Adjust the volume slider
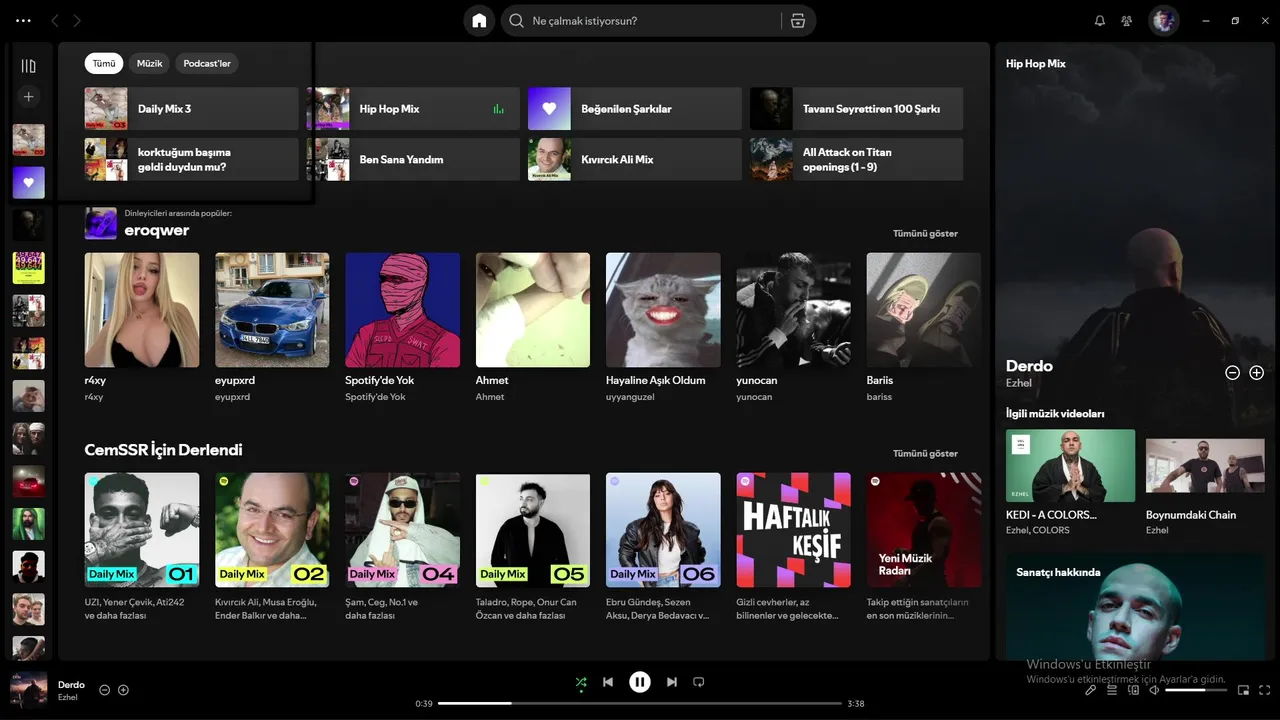Image resolution: width=1280 pixels, height=720 pixels. [1196, 690]
